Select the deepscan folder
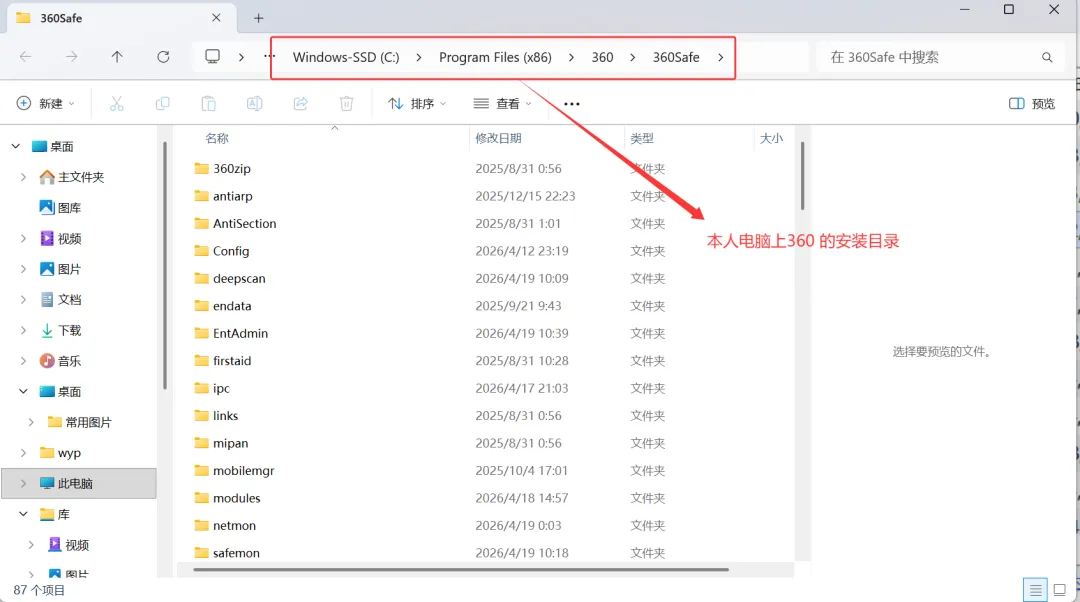The height and width of the screenshot is (602, 1080). (229, 279)
